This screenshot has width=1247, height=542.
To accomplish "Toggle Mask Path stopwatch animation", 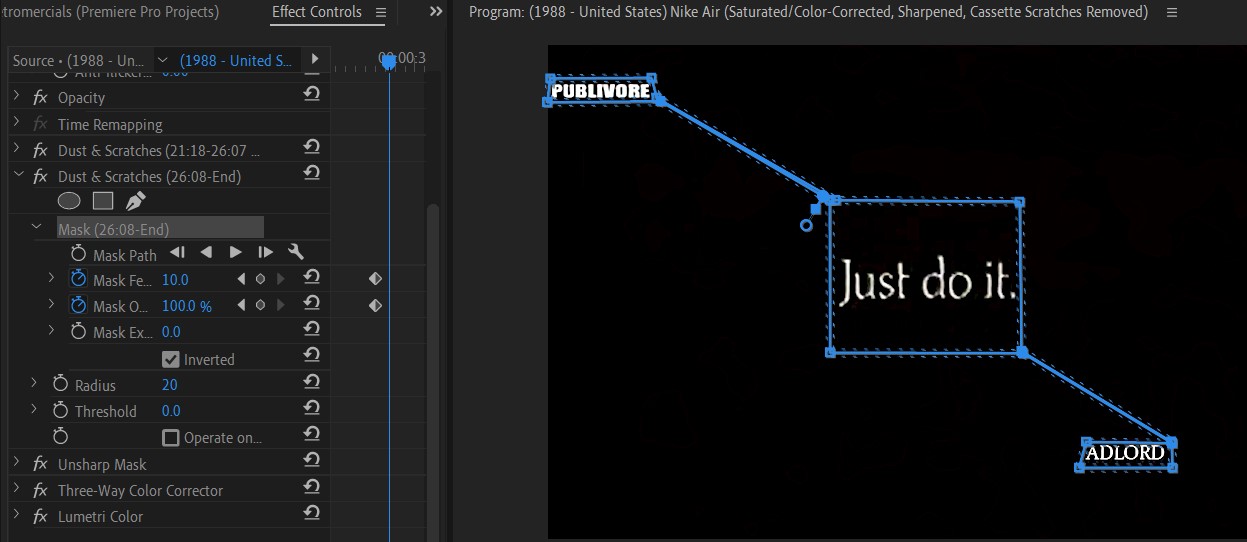I will click(x=79, y=254).
